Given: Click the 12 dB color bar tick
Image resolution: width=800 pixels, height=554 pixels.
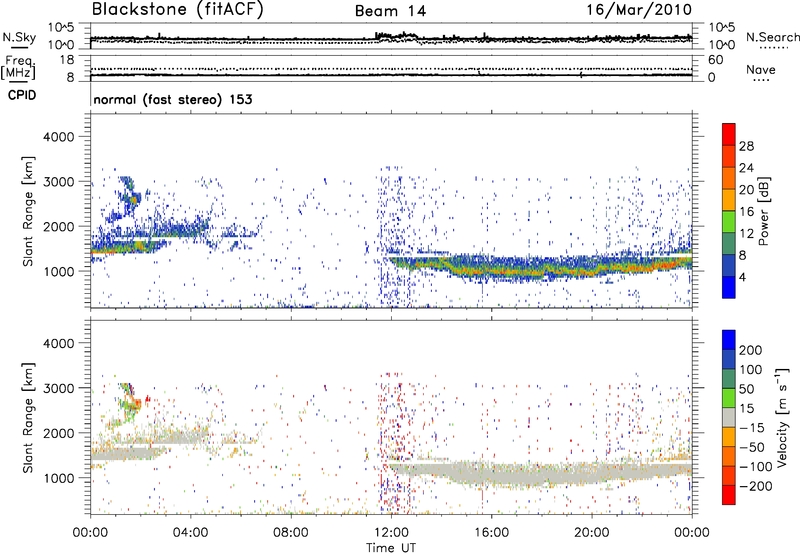Looking at the screenshot, I should click(746, 234).
